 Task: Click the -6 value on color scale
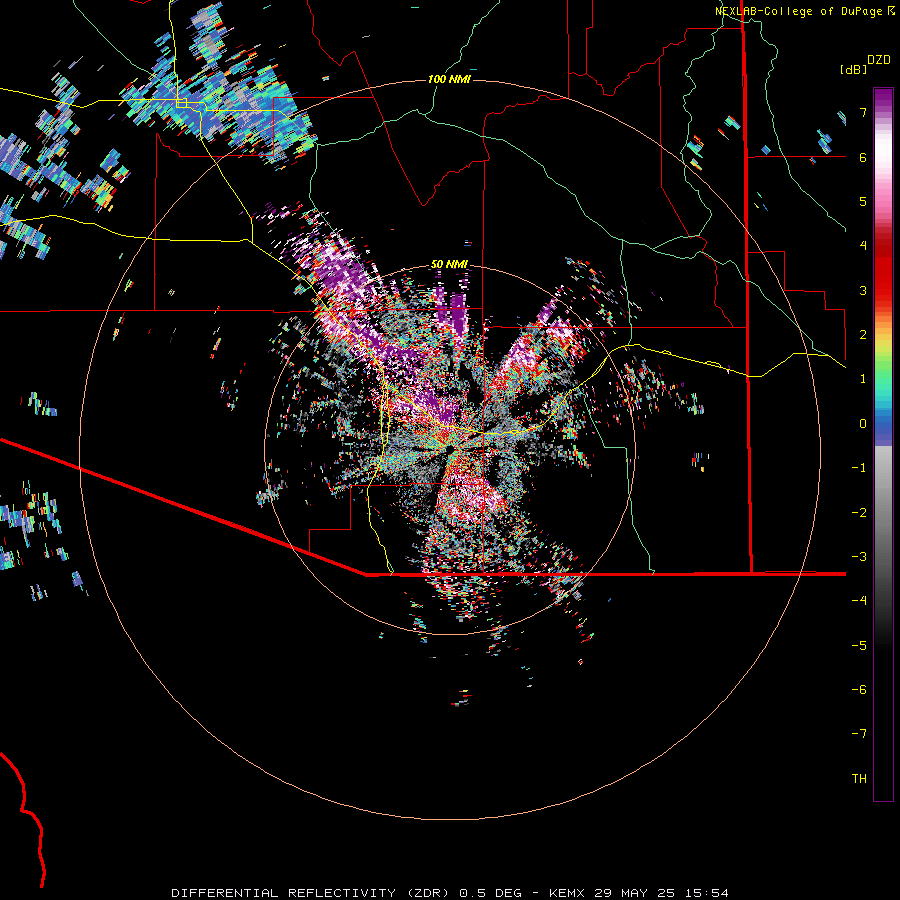(859, 690)
